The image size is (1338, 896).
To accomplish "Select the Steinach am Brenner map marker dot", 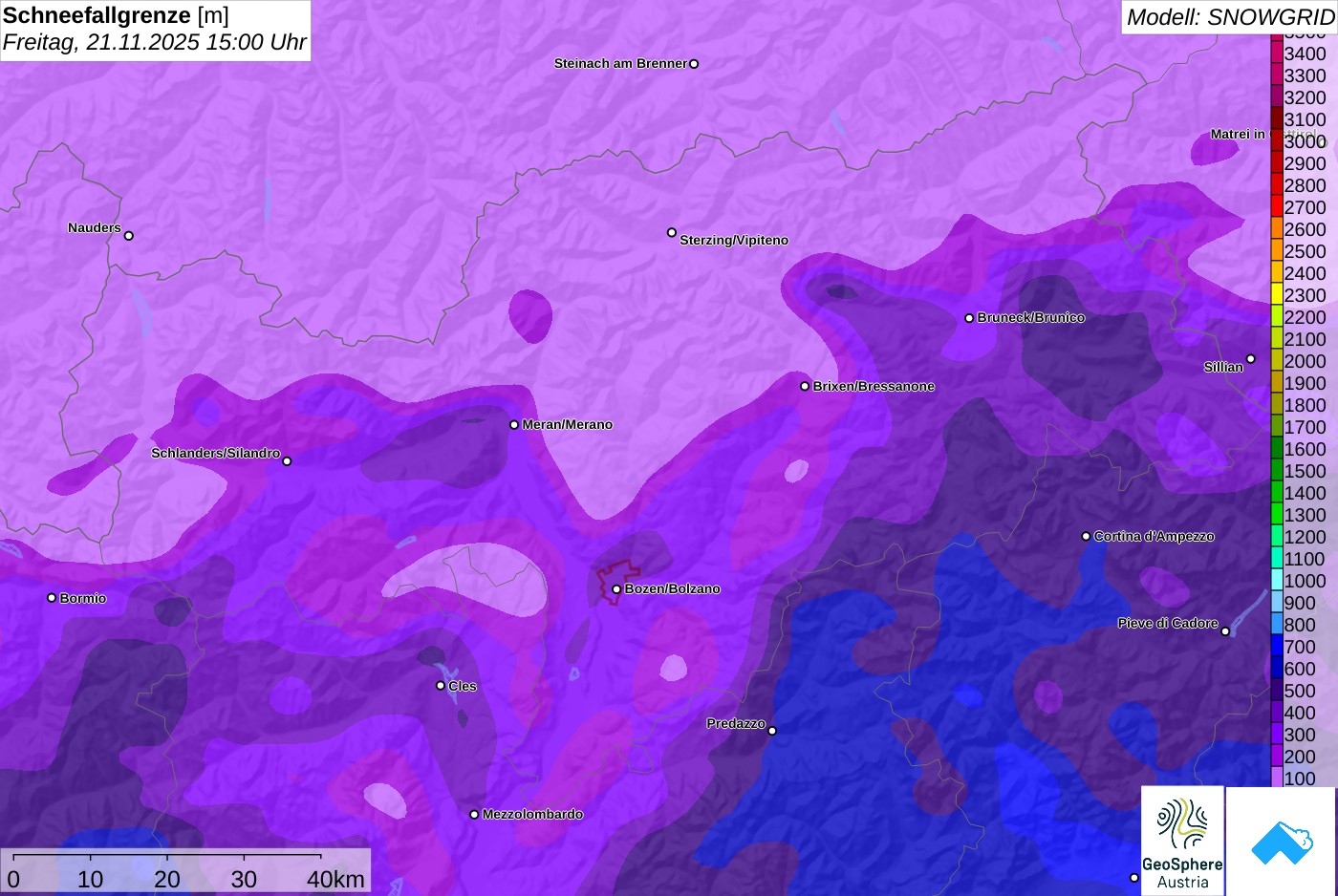I will point(694,64).
